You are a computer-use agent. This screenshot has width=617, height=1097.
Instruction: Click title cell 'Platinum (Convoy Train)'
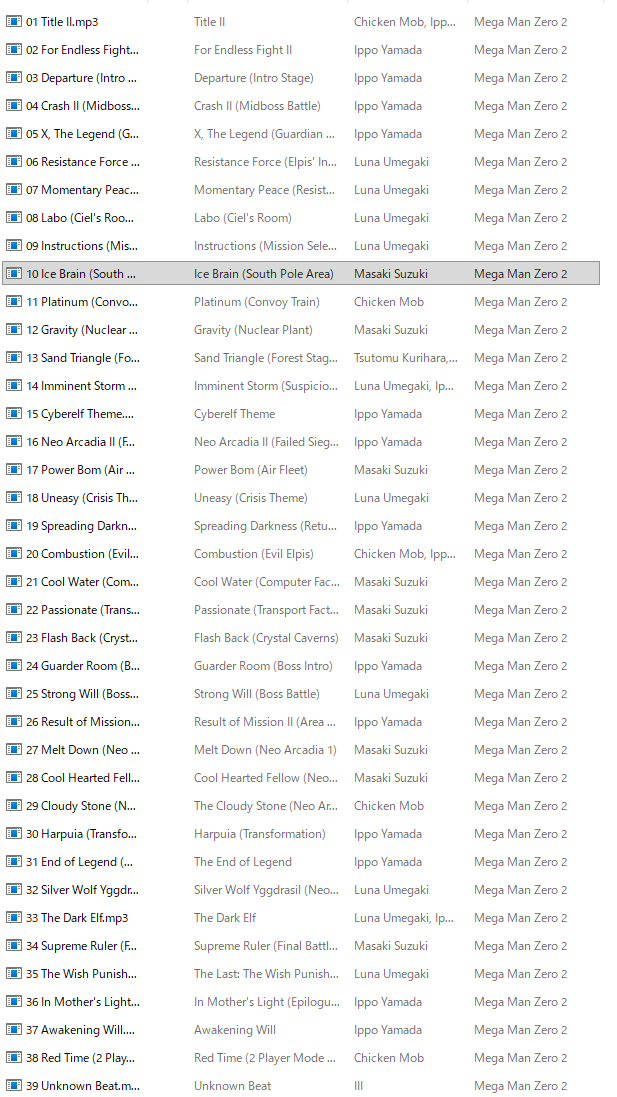[257, 302]
